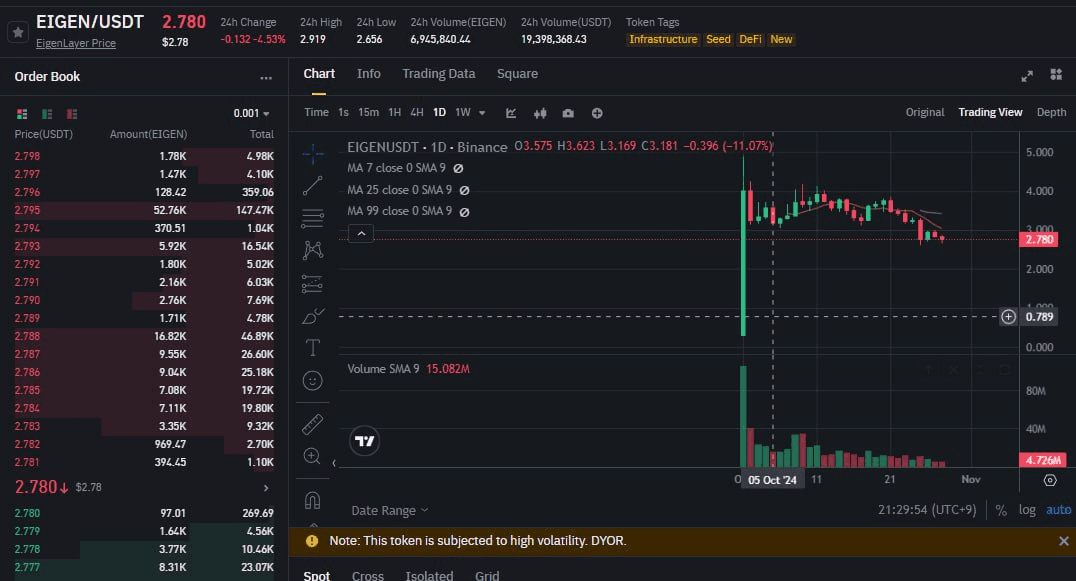Image resolution: width=1076 pixels, height=581 pixels.
Task: Click the circled plus icon in chart toolbar
Action: [x=597, y=113]
